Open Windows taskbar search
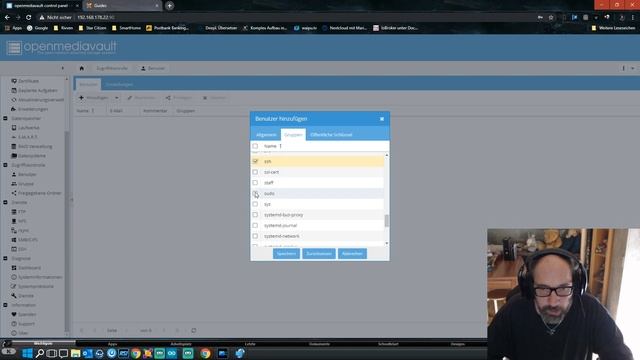Image resolution: width=640 pixels, height=360 pixels. [40, 353]
